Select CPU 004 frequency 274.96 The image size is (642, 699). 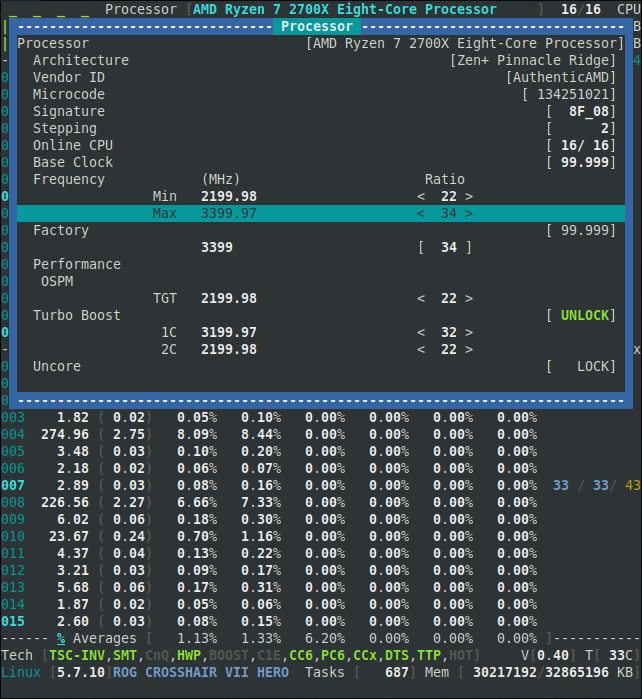[65, 435]
